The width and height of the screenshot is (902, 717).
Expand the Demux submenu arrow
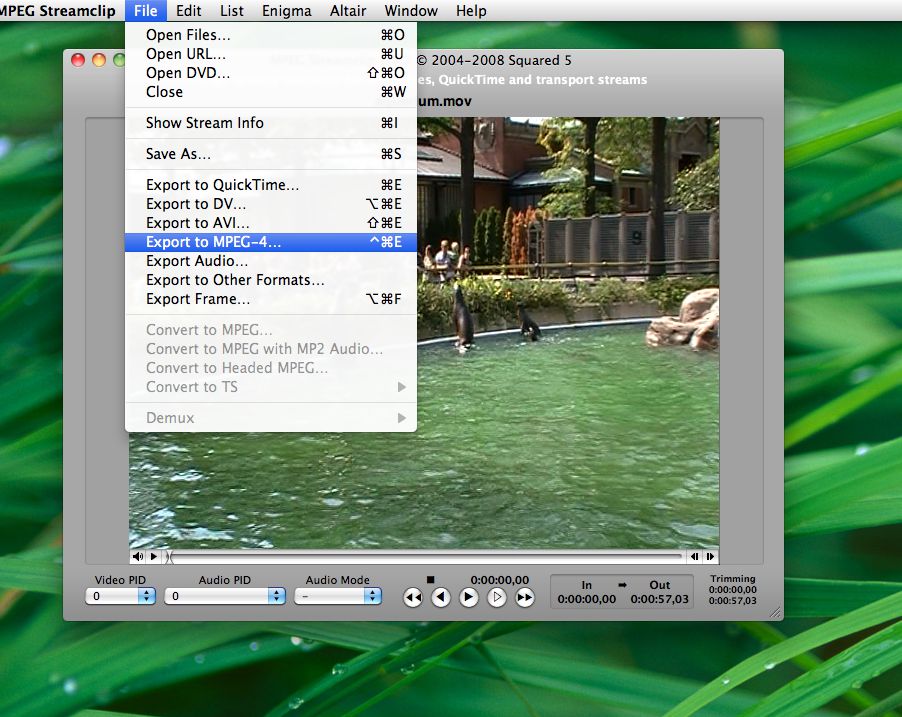click(402, 418)
